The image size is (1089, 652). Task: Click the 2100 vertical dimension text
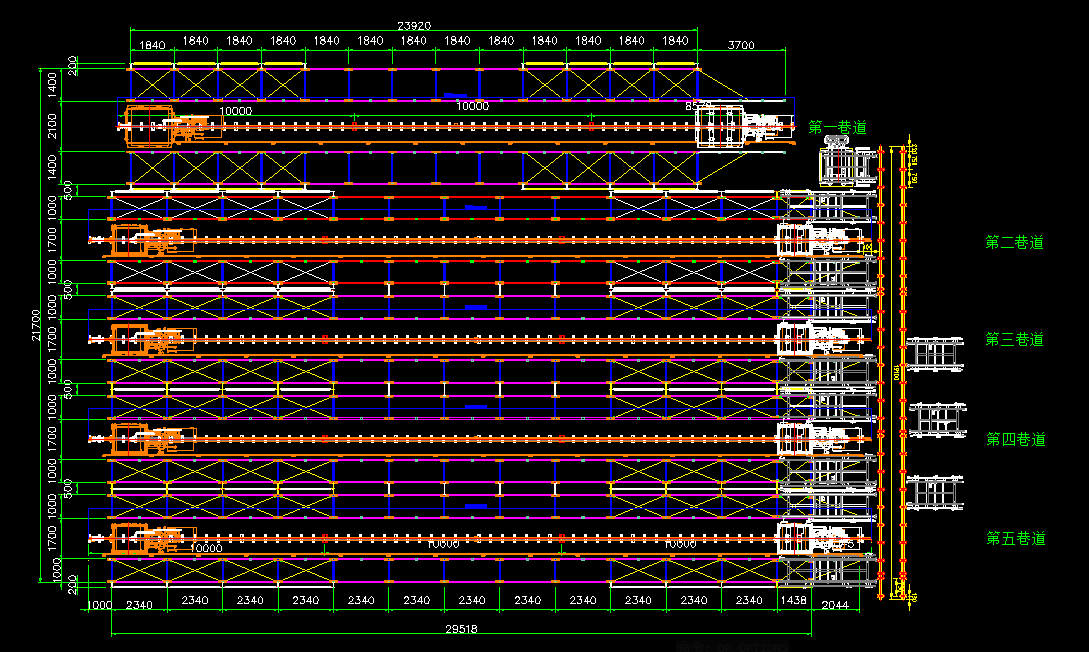(x=53, y=127)
